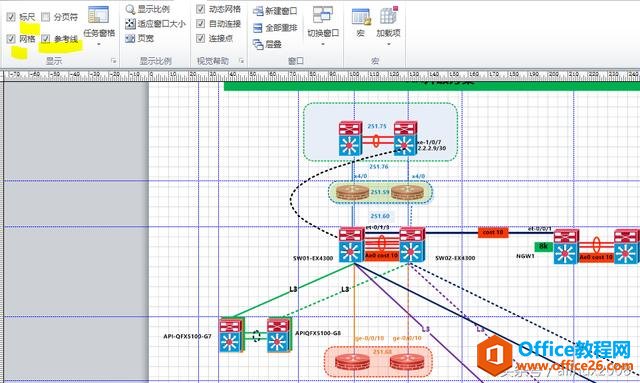The height and width of the screenshot is (383, 640).
Task: Select the 'SW02-EX4300' text label
Action: [455, 258]
